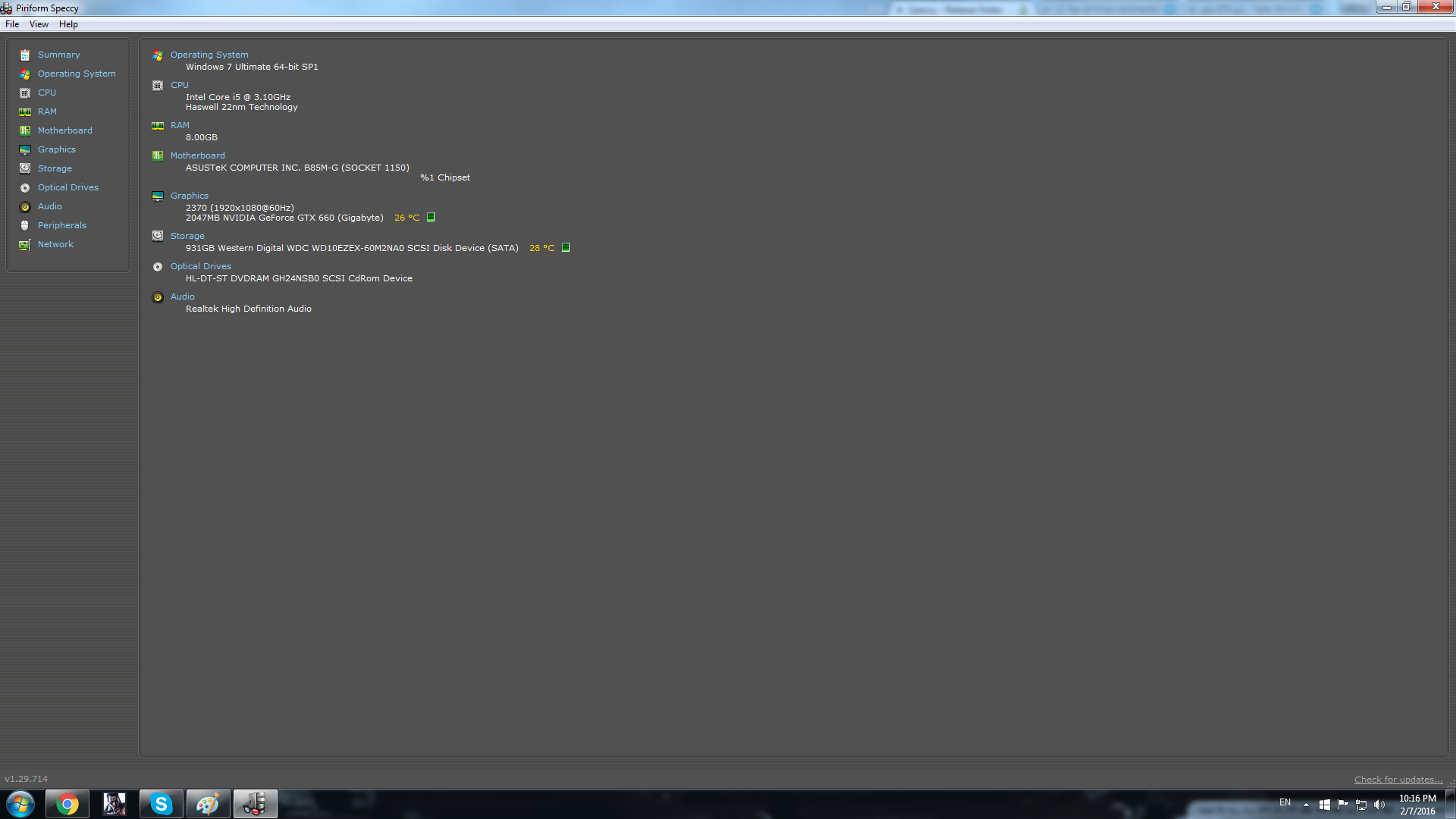Viewport: 1456px width, 819px height.
Task: Click the green temperature indicator for GeForce GTX 660
Action: (x=431, y=218)
